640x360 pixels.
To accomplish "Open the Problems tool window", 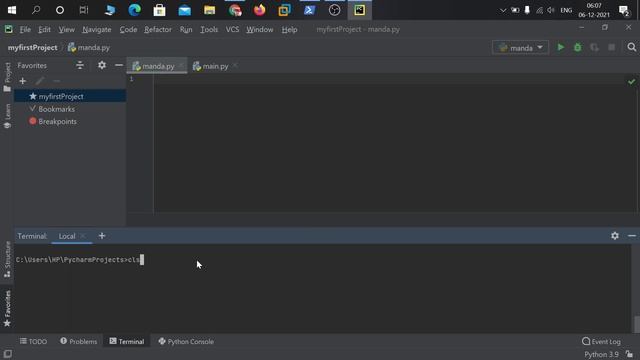I will pyautogui.click(x=78, y=341).
